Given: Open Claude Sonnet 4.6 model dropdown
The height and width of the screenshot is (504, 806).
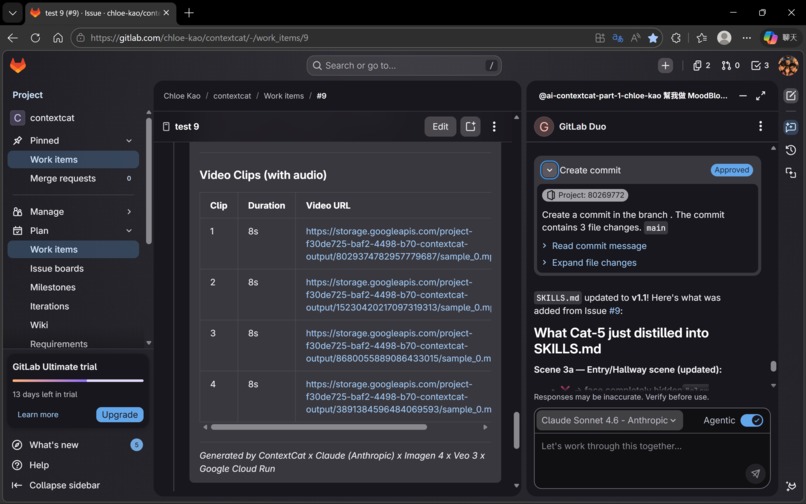Looking at the screenshot, I should click(x=609, y=420).
